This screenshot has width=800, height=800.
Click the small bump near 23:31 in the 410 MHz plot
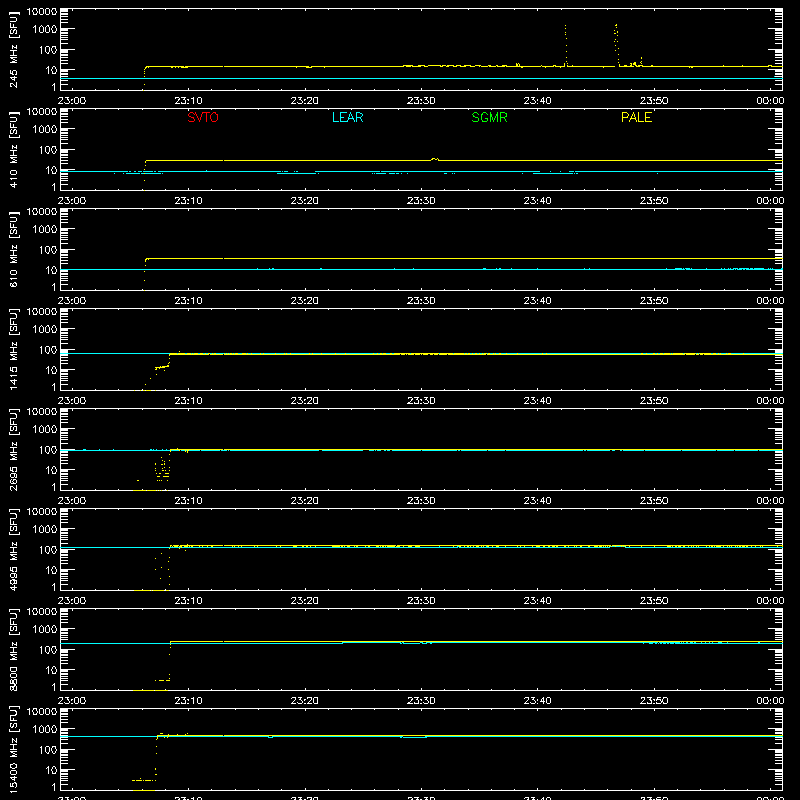435,159
